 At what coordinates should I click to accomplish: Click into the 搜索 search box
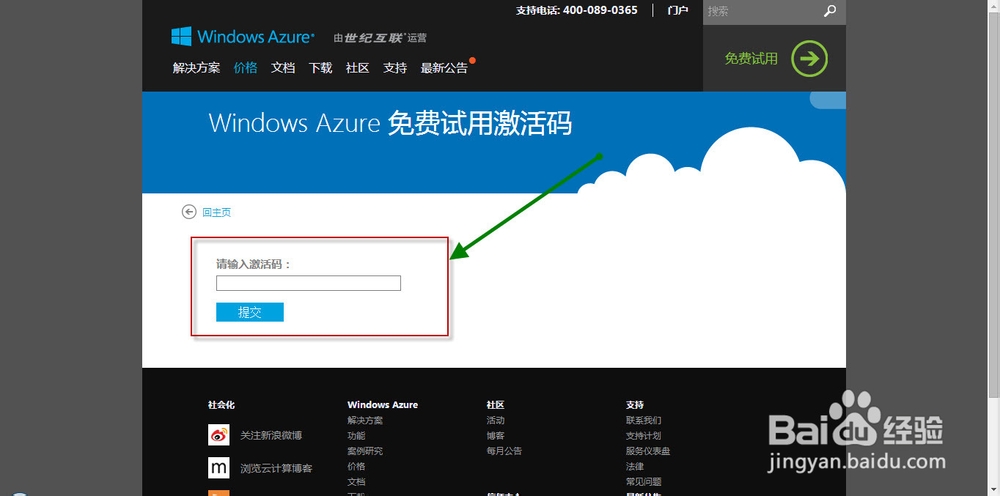coord(762,11)
